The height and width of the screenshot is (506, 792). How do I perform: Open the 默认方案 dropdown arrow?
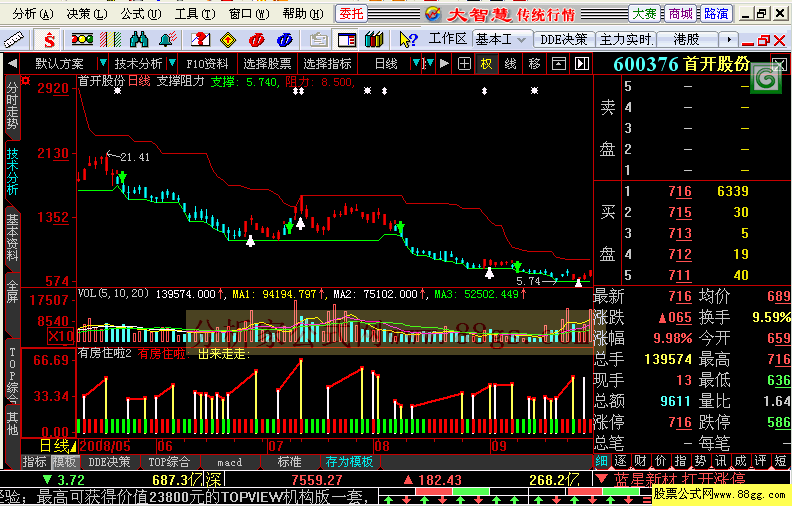(x=103, y=64)
